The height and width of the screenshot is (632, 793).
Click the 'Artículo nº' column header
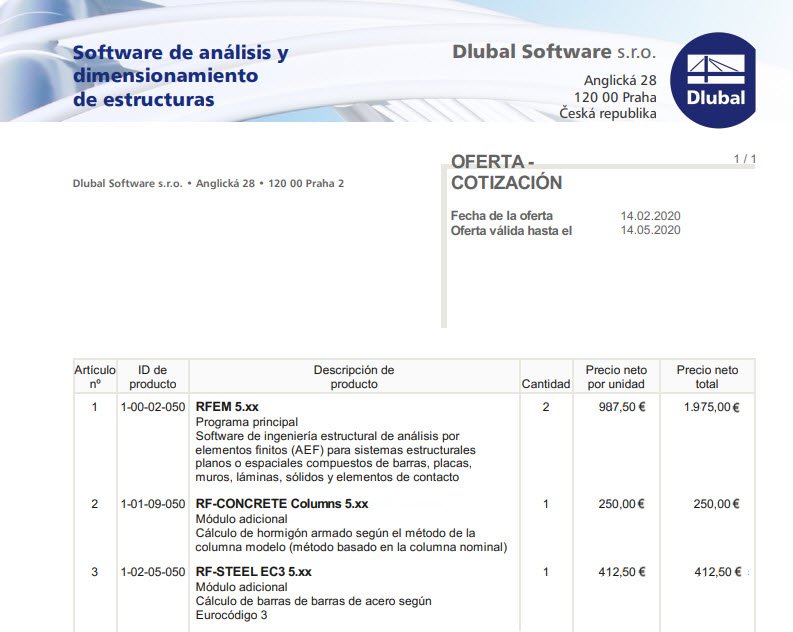point(95,377)
